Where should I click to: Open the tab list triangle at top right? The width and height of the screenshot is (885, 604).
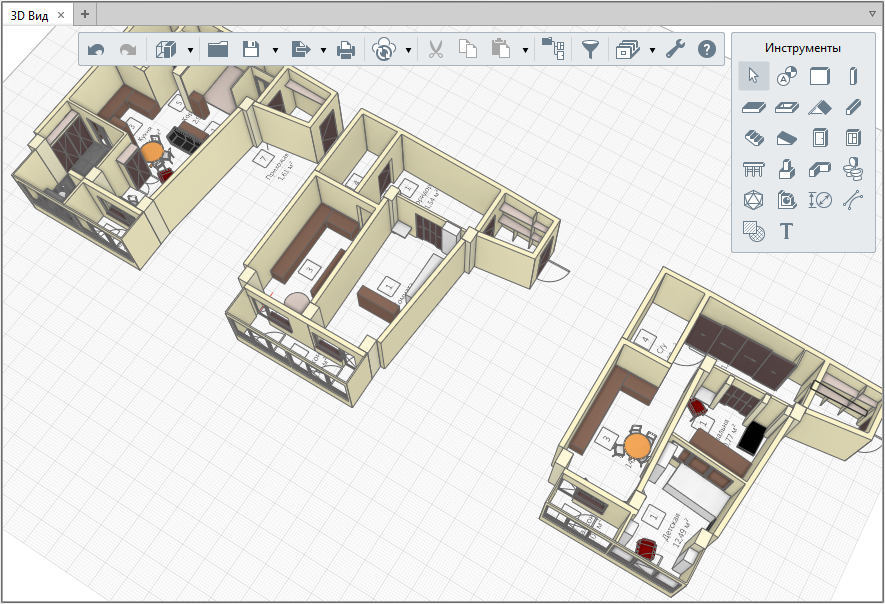coord(873,14)
